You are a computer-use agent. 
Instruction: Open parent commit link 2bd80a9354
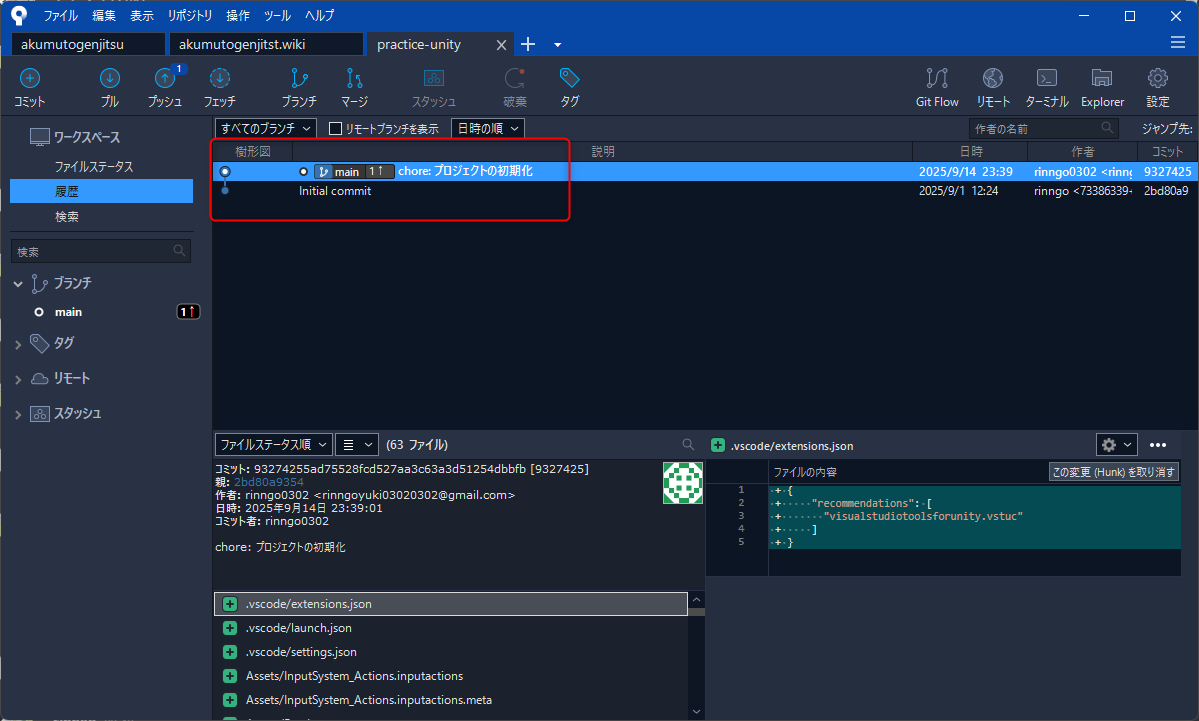click(268, 482)
